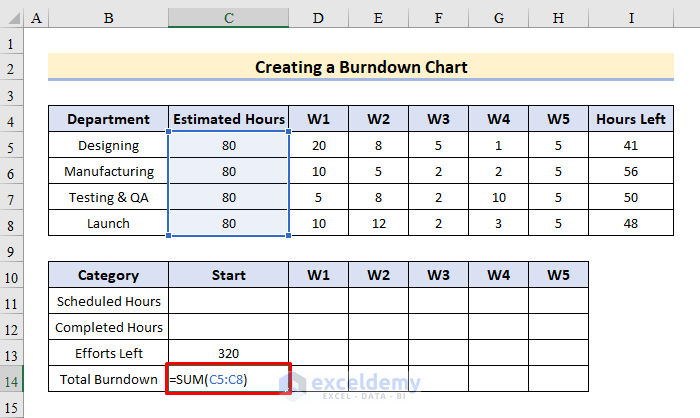Select the 'Testing & QA' department cell
The image size is (700, 418).
click(109, 197)
